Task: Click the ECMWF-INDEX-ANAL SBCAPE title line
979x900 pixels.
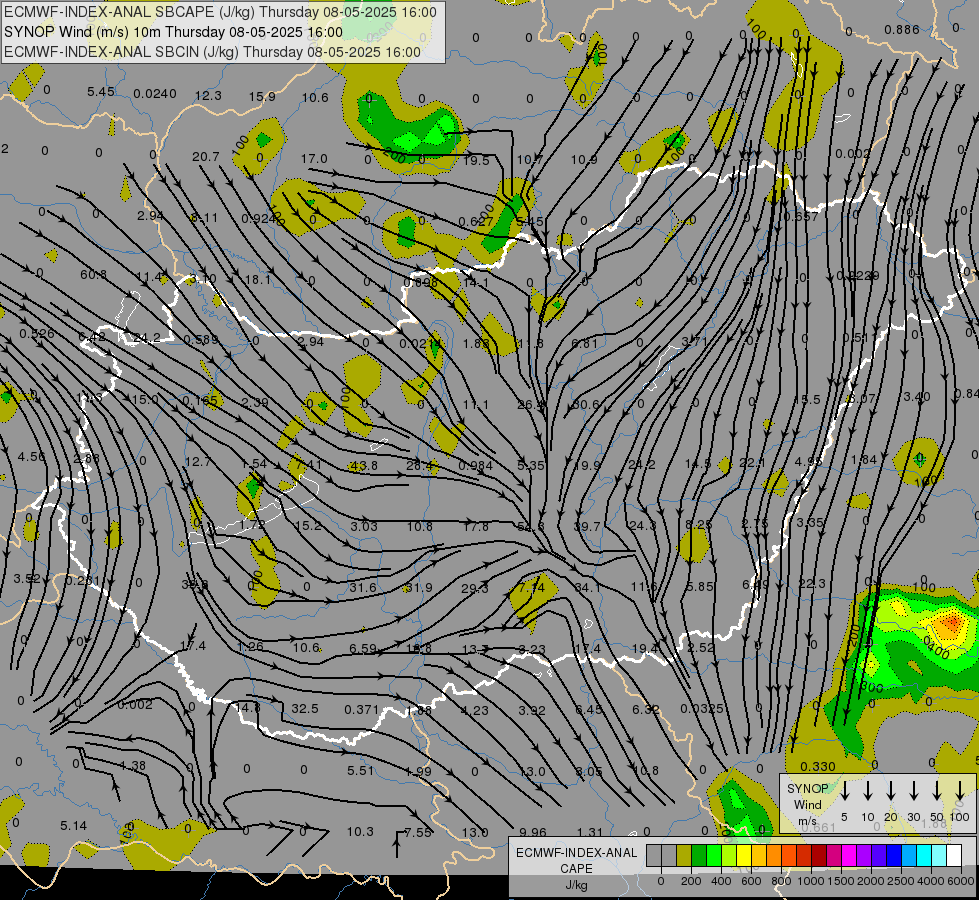Action: (220, 12)
